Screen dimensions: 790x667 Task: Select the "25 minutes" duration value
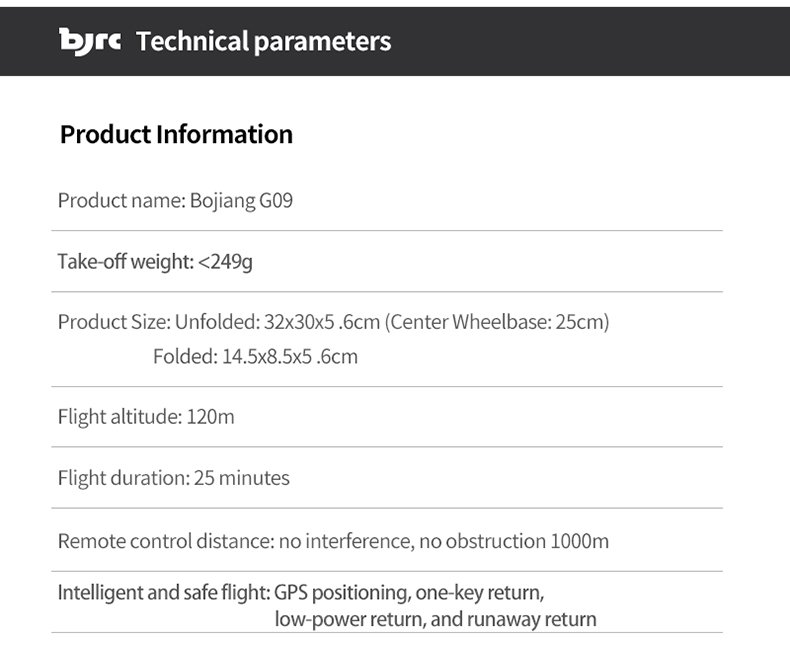point(242,478)
